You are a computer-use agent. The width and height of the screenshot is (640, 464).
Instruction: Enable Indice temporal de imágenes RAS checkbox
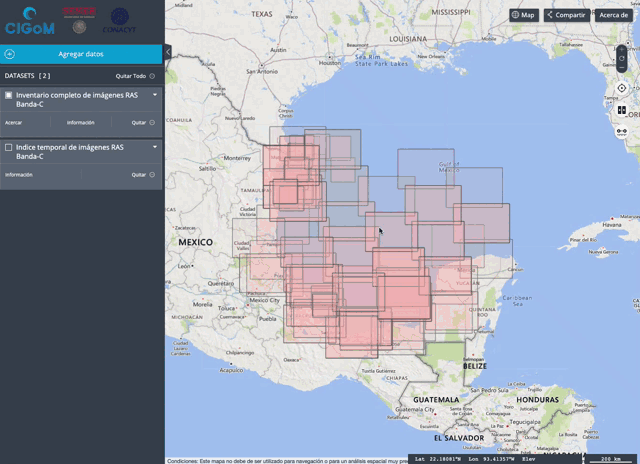coord(9,147)
